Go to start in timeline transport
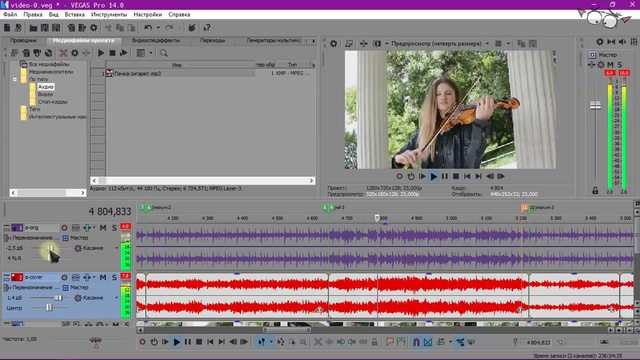Viewport: 640px width, 360px height. 210,342
